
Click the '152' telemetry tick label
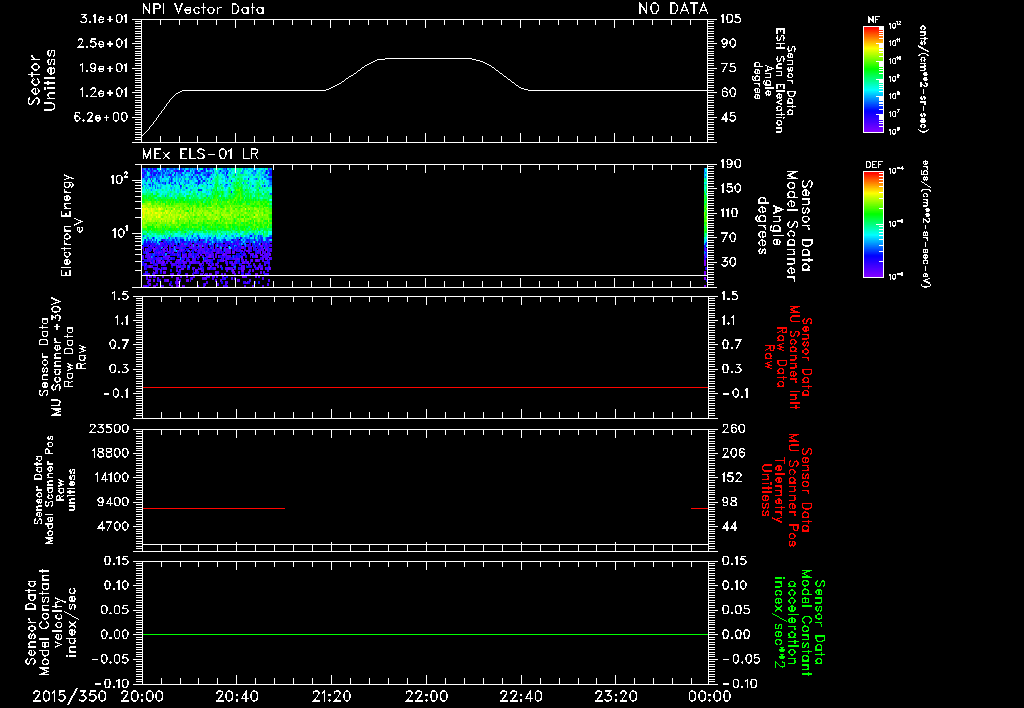coord(731,477)
